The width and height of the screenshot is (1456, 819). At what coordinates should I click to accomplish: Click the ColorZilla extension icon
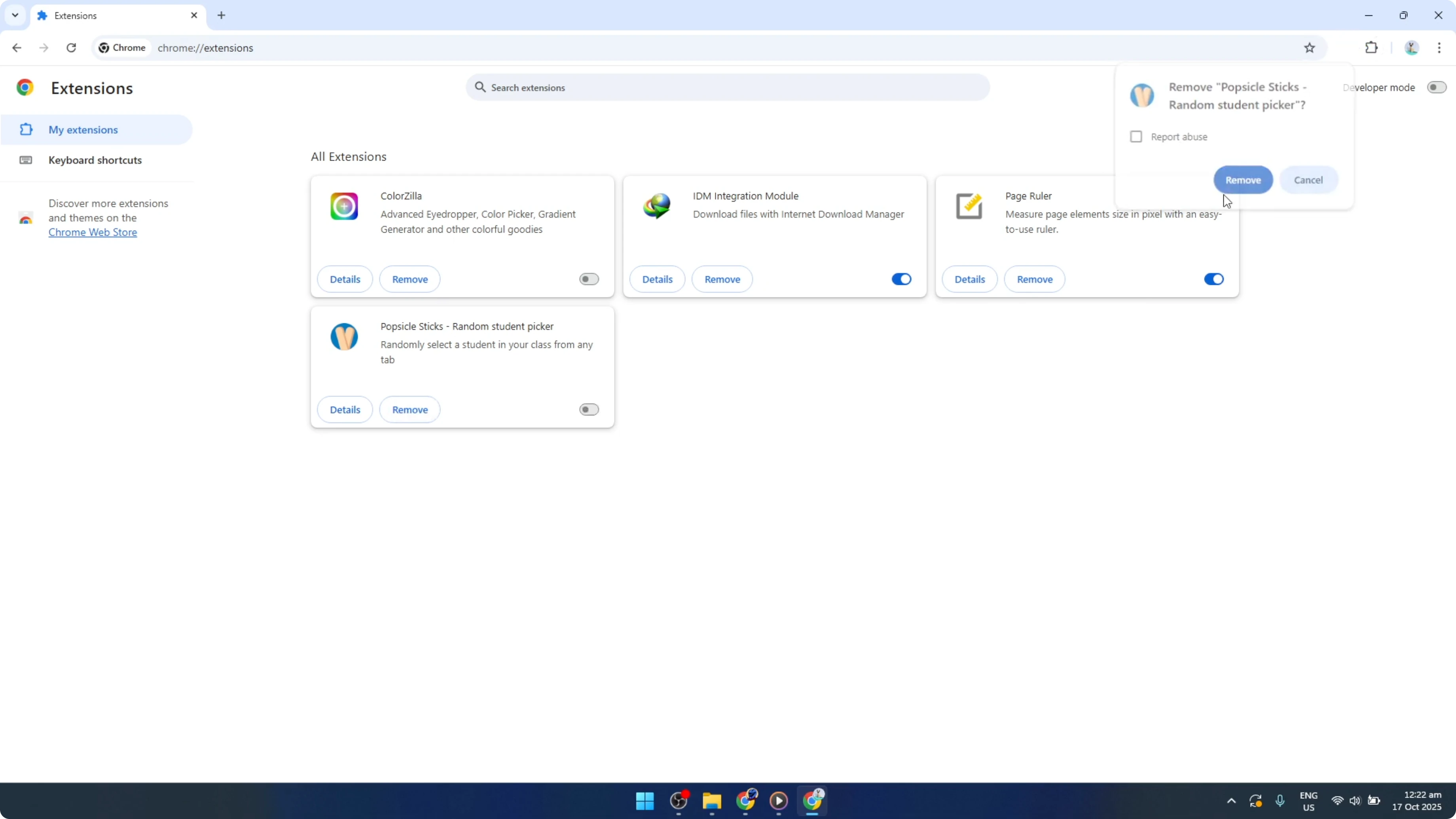[344, 206]
